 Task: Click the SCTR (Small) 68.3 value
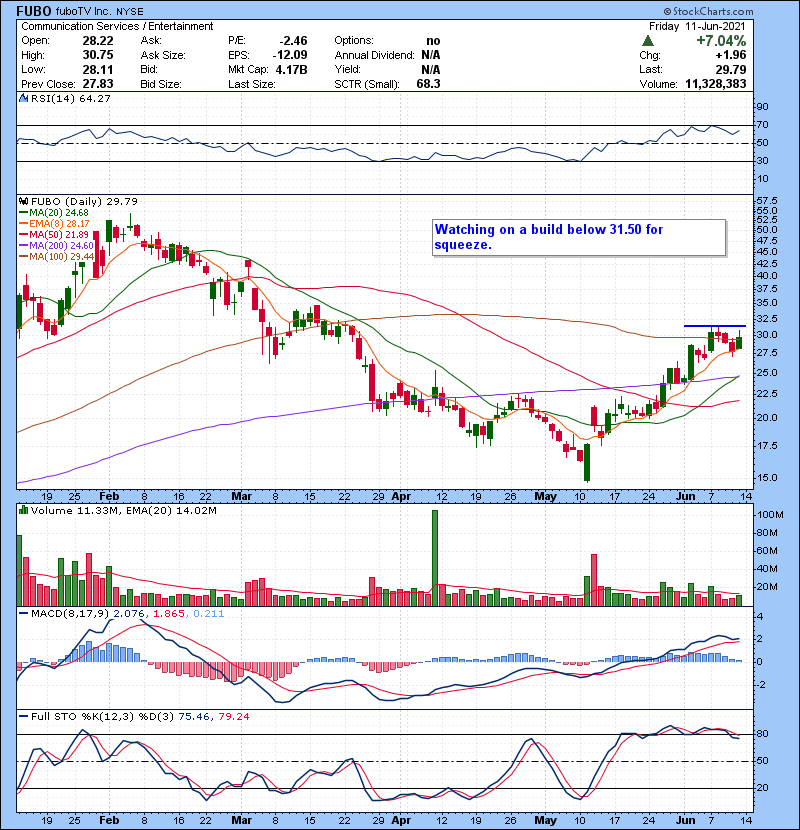pyautogui.click(x=428, y=84)
